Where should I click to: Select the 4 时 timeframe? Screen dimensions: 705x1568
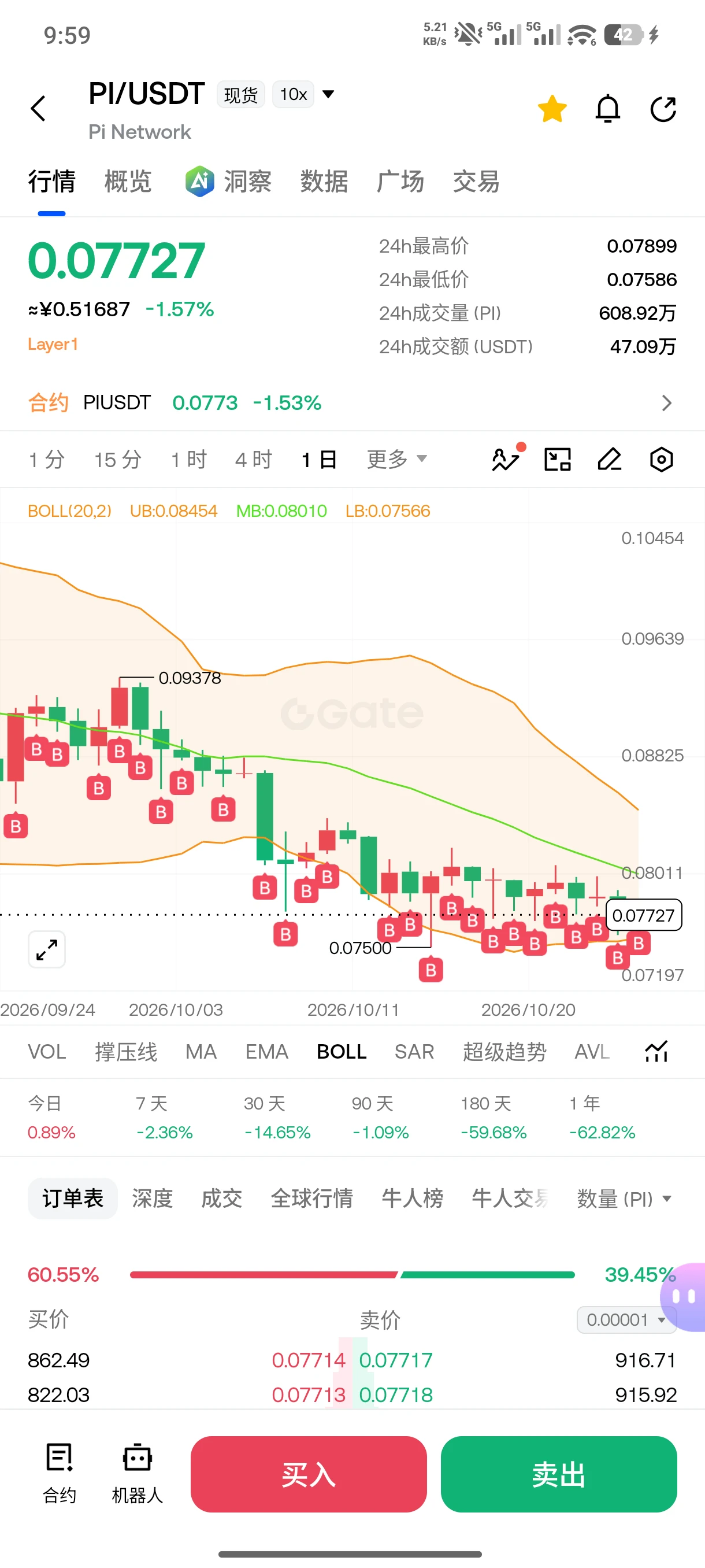[254, 460]
